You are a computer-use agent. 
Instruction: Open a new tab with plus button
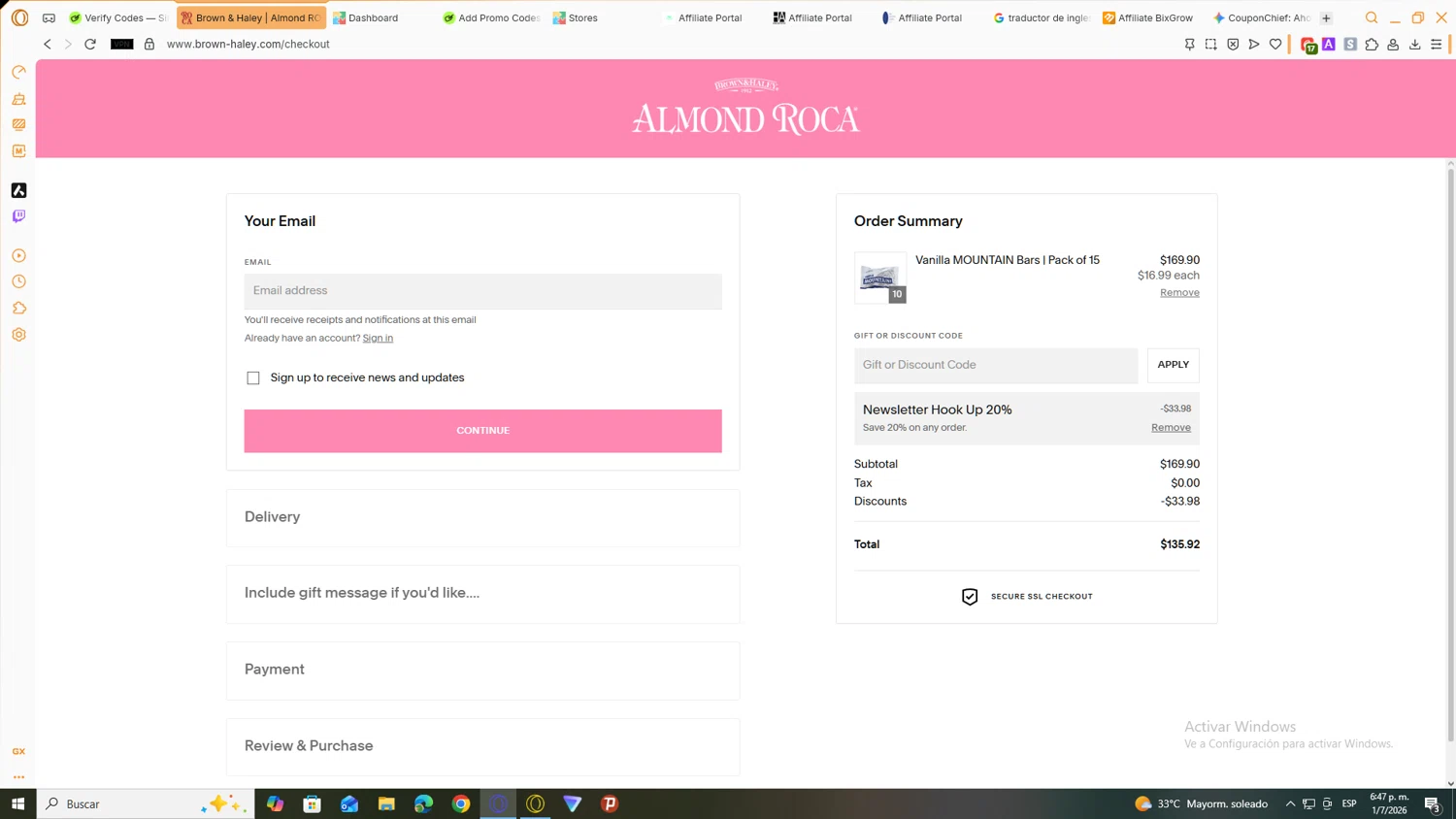click(1326, 17)
